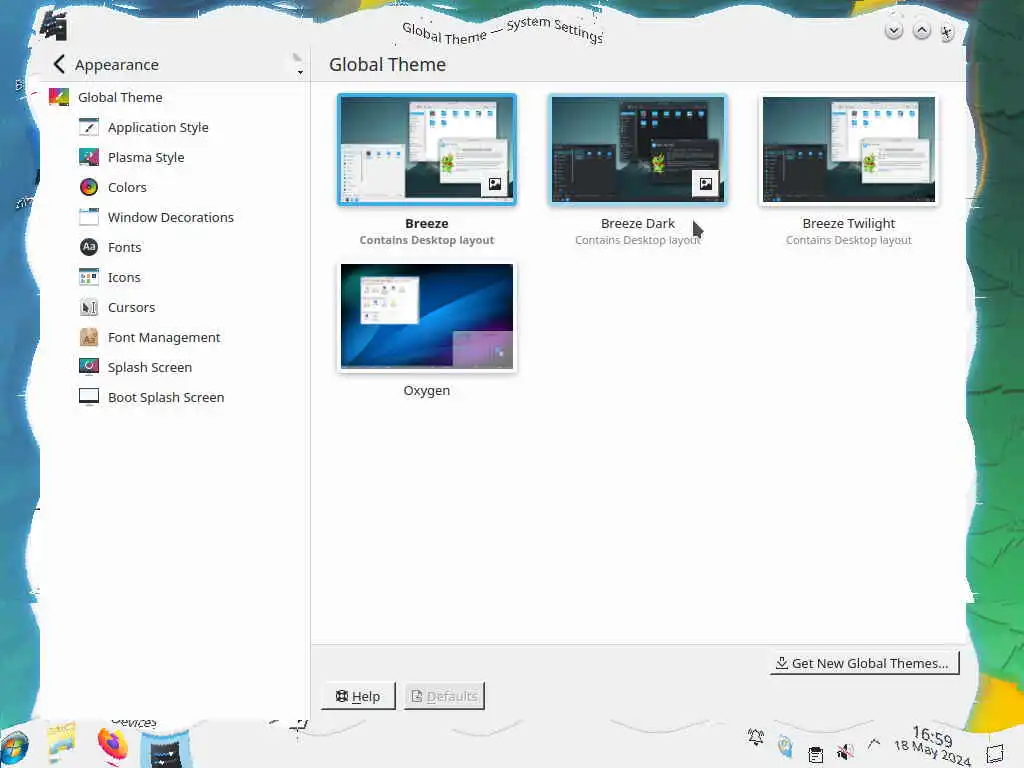This screenshot has height=768, width=1024.
Task: Click the Splash Screen icon
Action: tap(89, 367)
